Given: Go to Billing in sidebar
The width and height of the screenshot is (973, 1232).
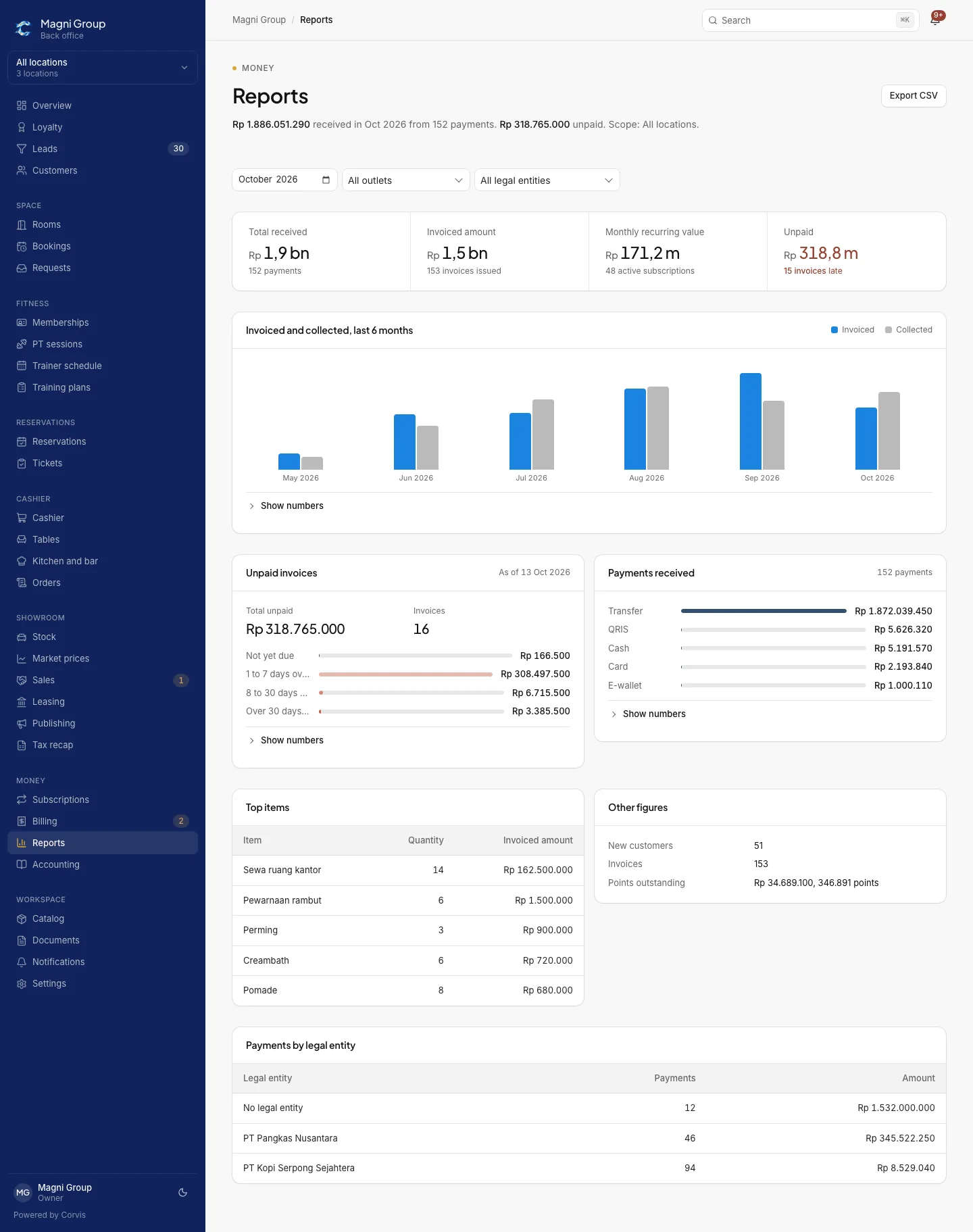Looking at the screenshot, I should 103,821.
